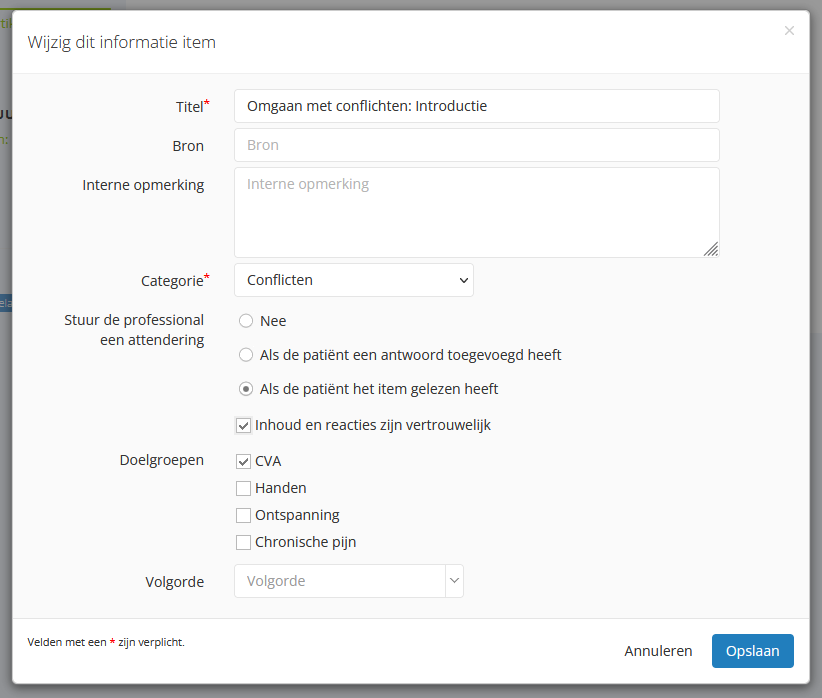
Task: Enable the Handen doelgroep checkbox
Action: (244, 489)
